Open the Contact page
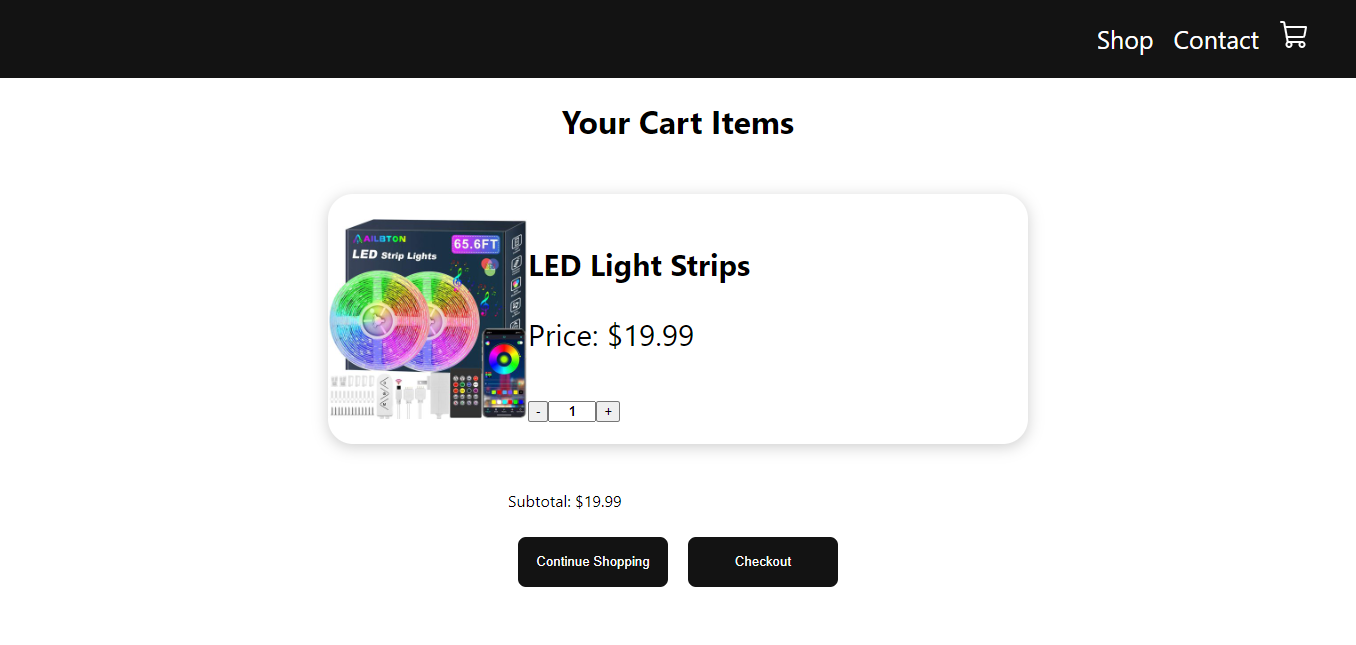 [x=1215, y=40]
